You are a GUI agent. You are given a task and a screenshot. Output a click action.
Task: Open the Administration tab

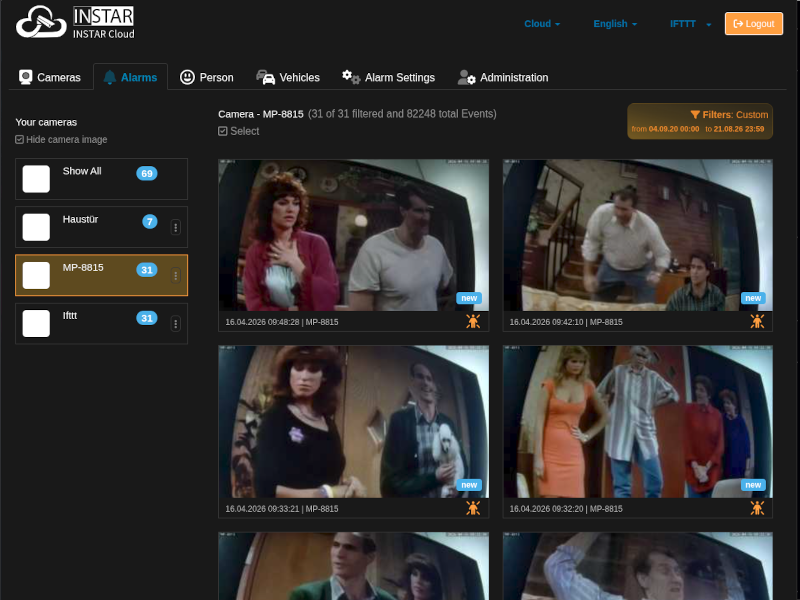coord(503,78)
